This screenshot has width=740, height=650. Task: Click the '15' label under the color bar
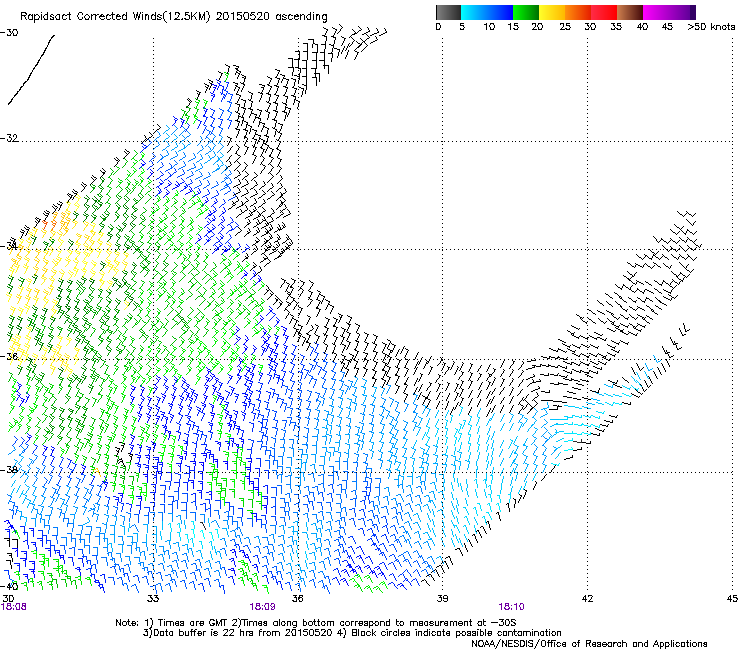point(513,27)
